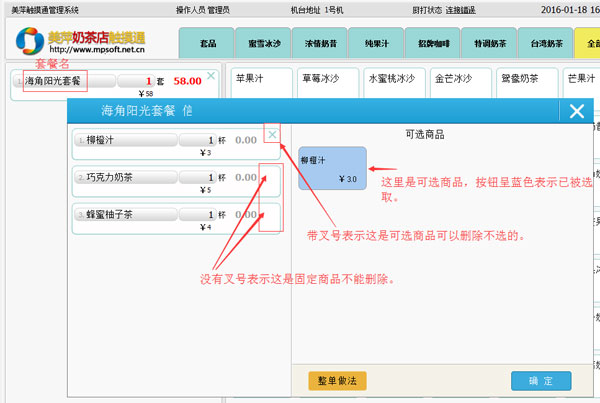Close the 海角阳光套餐 dialog

[576, 111]
